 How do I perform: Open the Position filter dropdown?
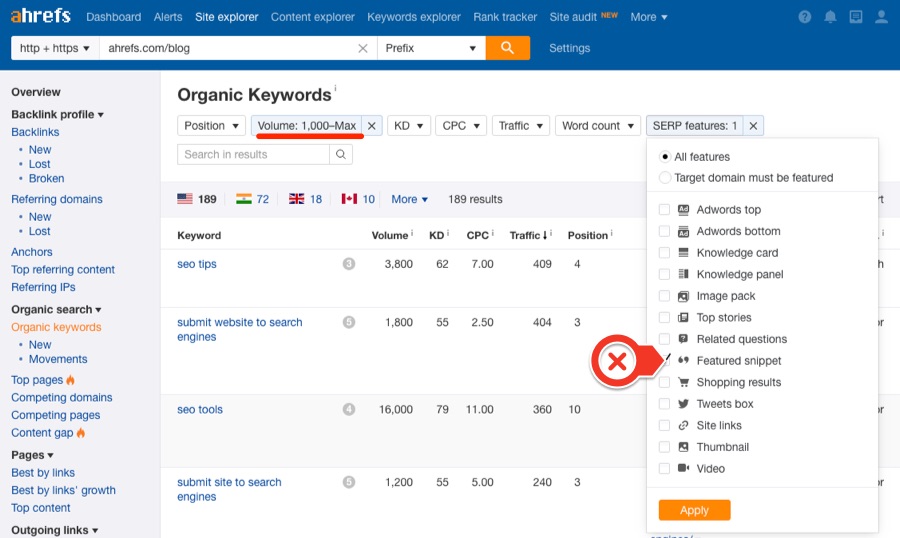click(211, 126)
